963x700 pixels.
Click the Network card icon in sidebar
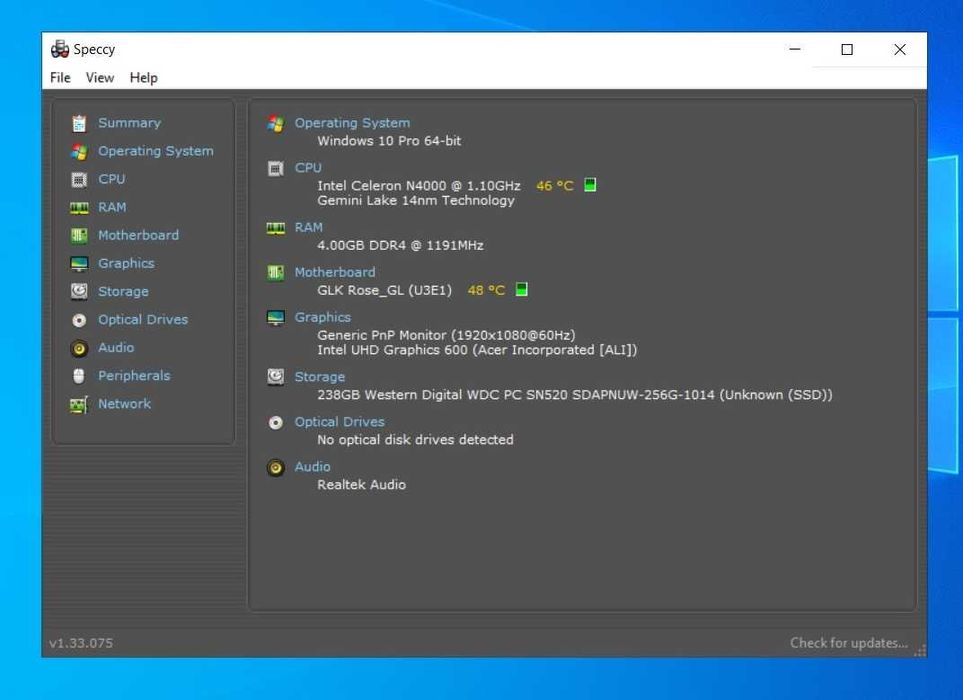(x=79, y=405)
